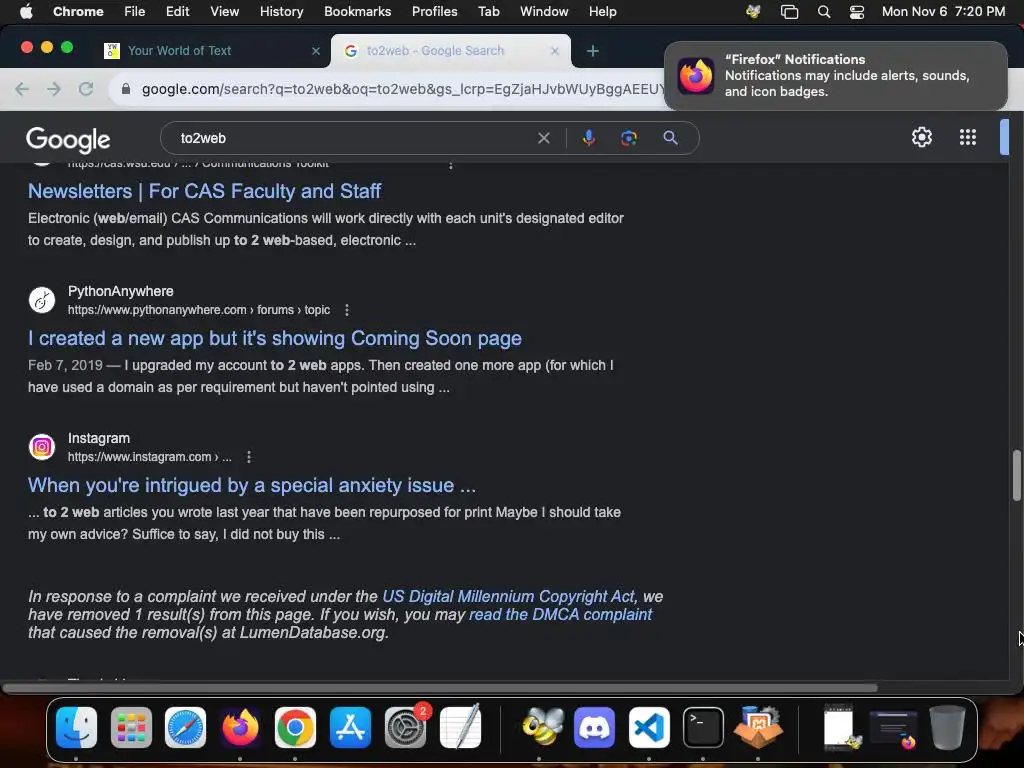Click the vertical page scrollbar thumb

point(1016,475)
